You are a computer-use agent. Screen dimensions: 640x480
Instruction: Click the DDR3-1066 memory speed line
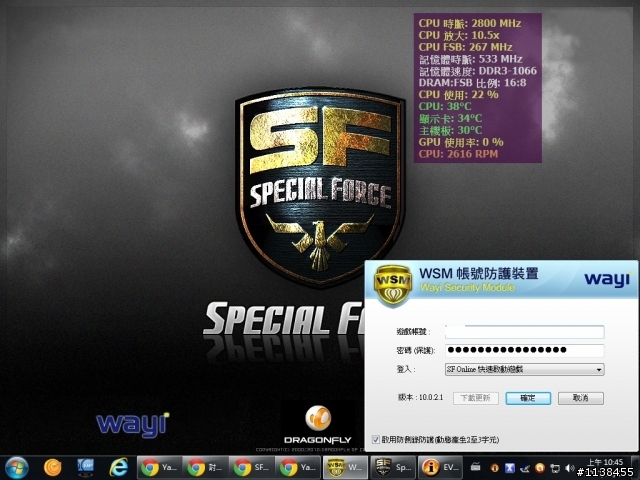click(x=478, y=71)
